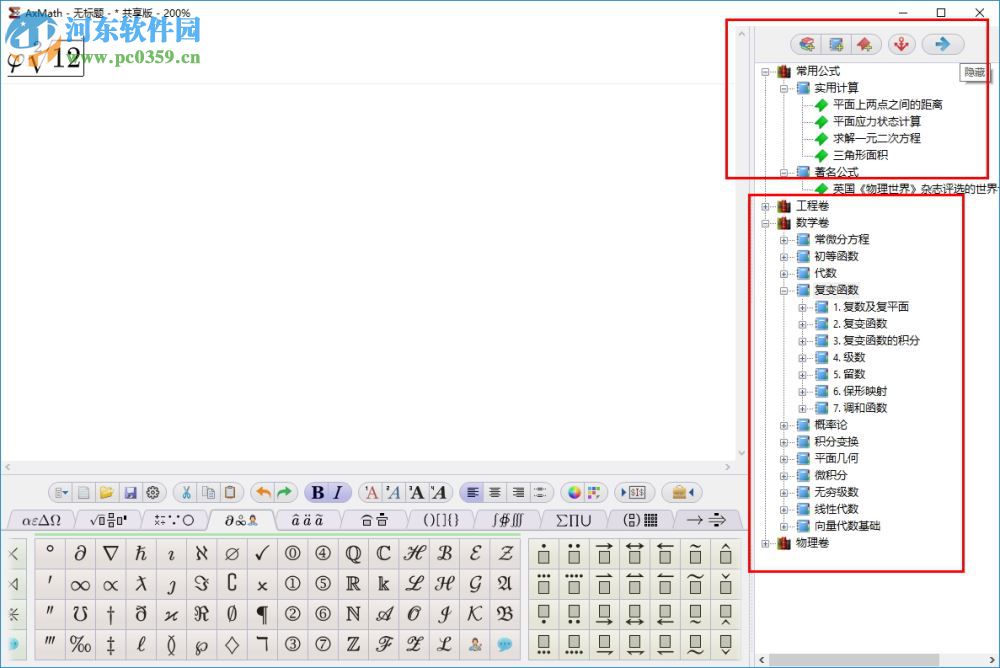Expand the 工程卷 tree node
The height and width of the screenshot is (668, 1000).
pos(766,205)
